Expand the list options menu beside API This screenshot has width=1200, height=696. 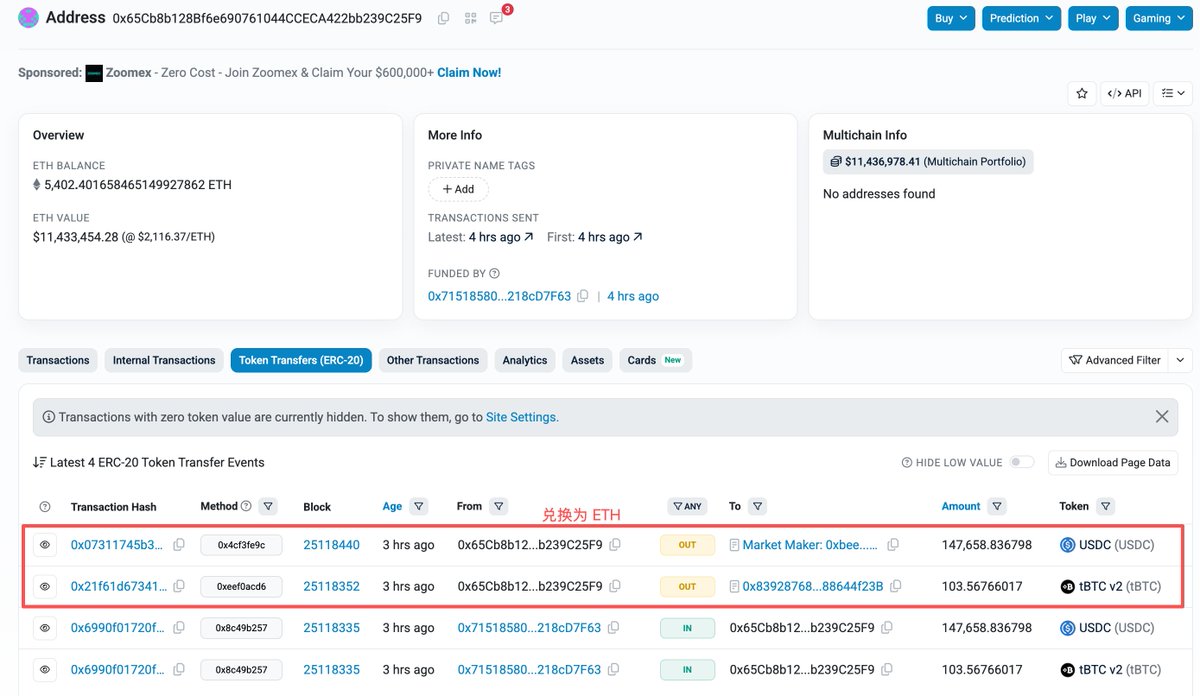(1172, 93)
